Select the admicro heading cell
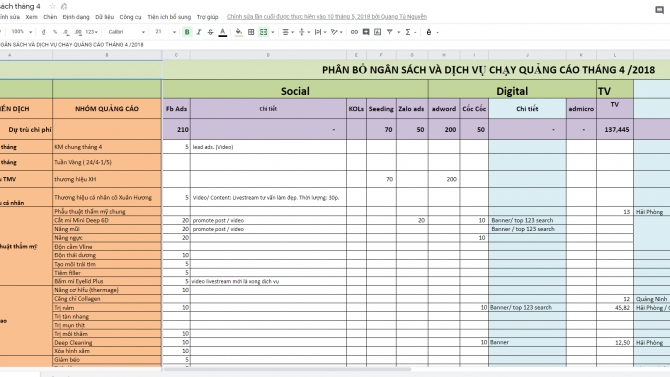Viewport: 670px width, 377px height. 582,109
